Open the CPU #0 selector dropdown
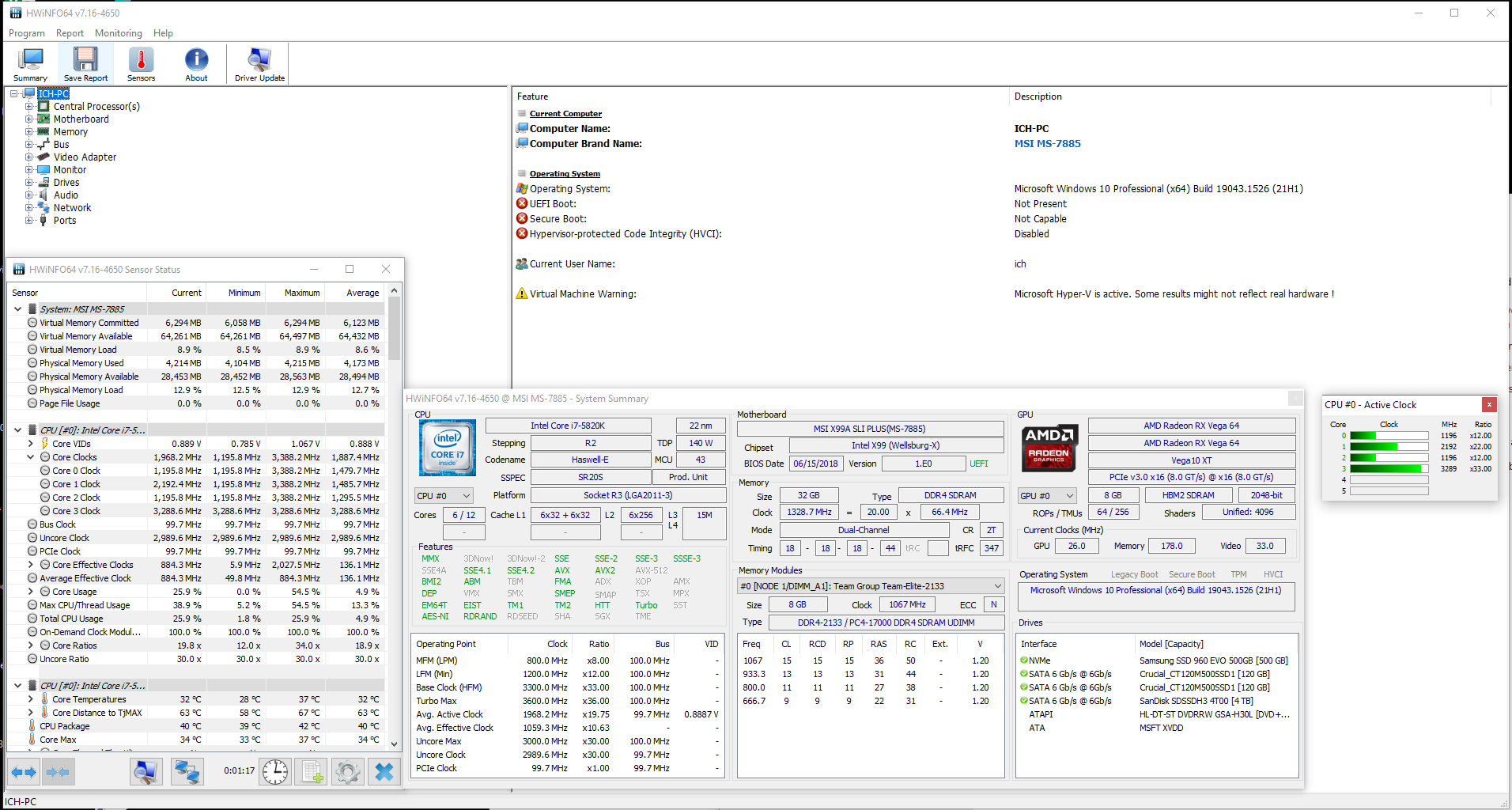The image size is (1512, 810). point(444,496)
